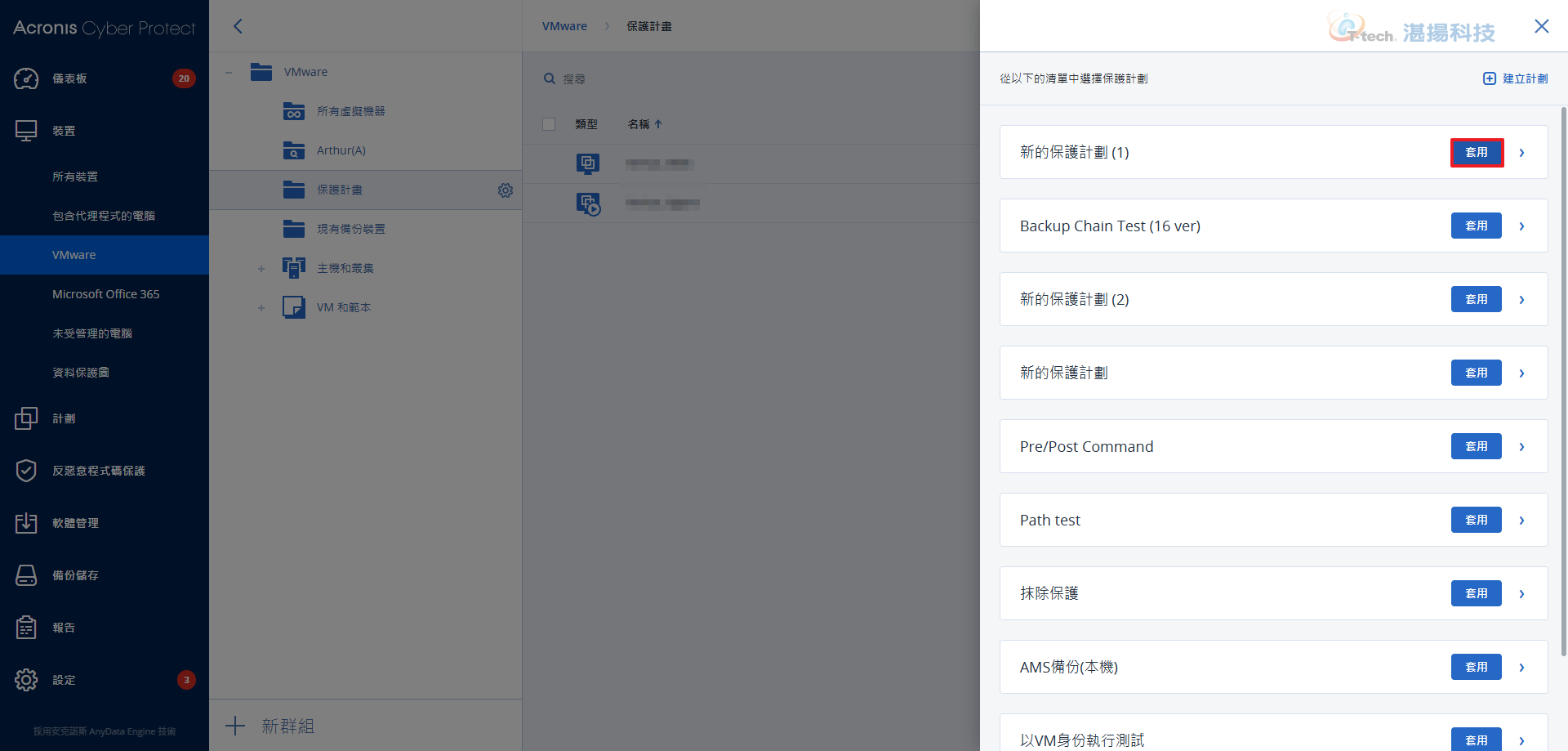Expand the 主機和叢集 tree node
1568x751 pixels.
click(261, 269)
